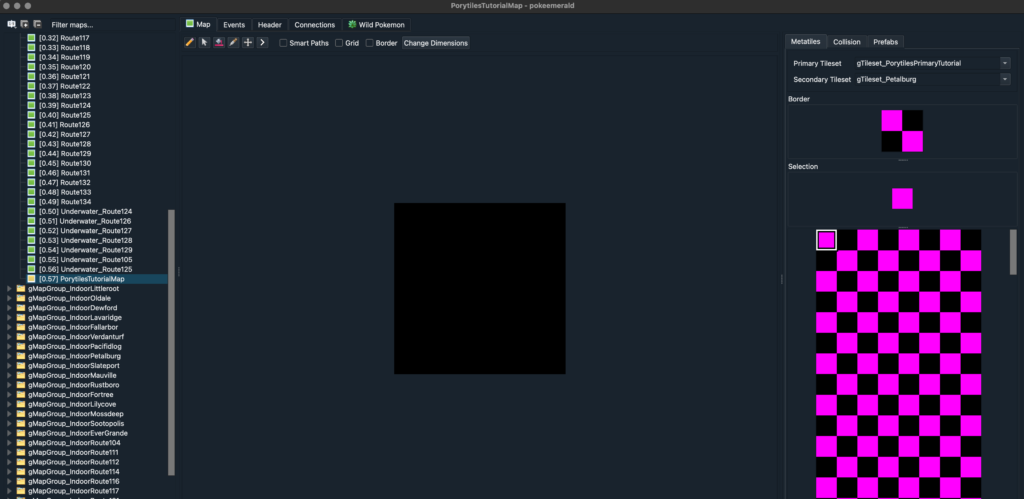Click the folder icon for gMapGroup_IndoorRoute116

pos(20,481)
